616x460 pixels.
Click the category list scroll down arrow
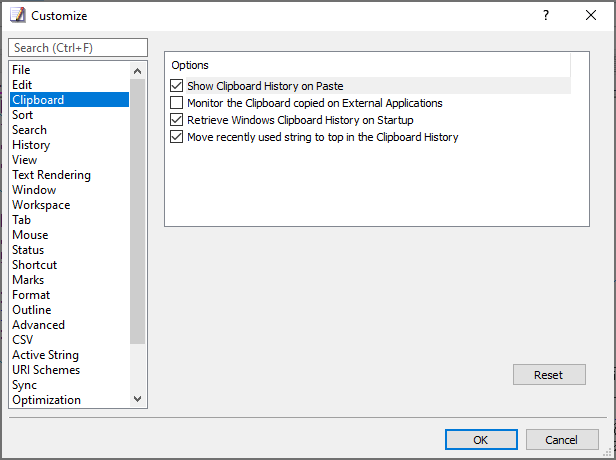tap(137, 399)
